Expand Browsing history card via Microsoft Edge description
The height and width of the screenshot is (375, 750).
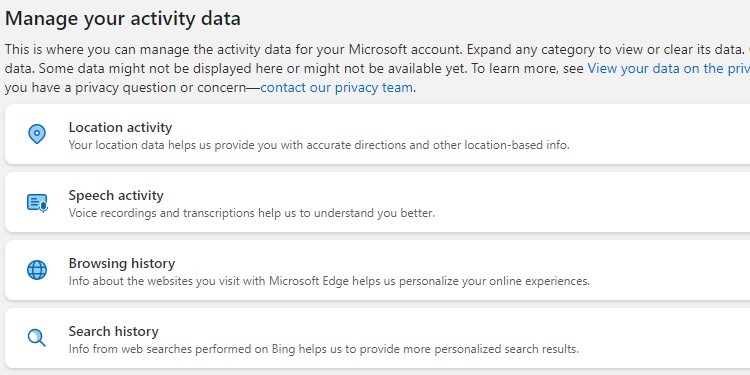pos(329,281)
